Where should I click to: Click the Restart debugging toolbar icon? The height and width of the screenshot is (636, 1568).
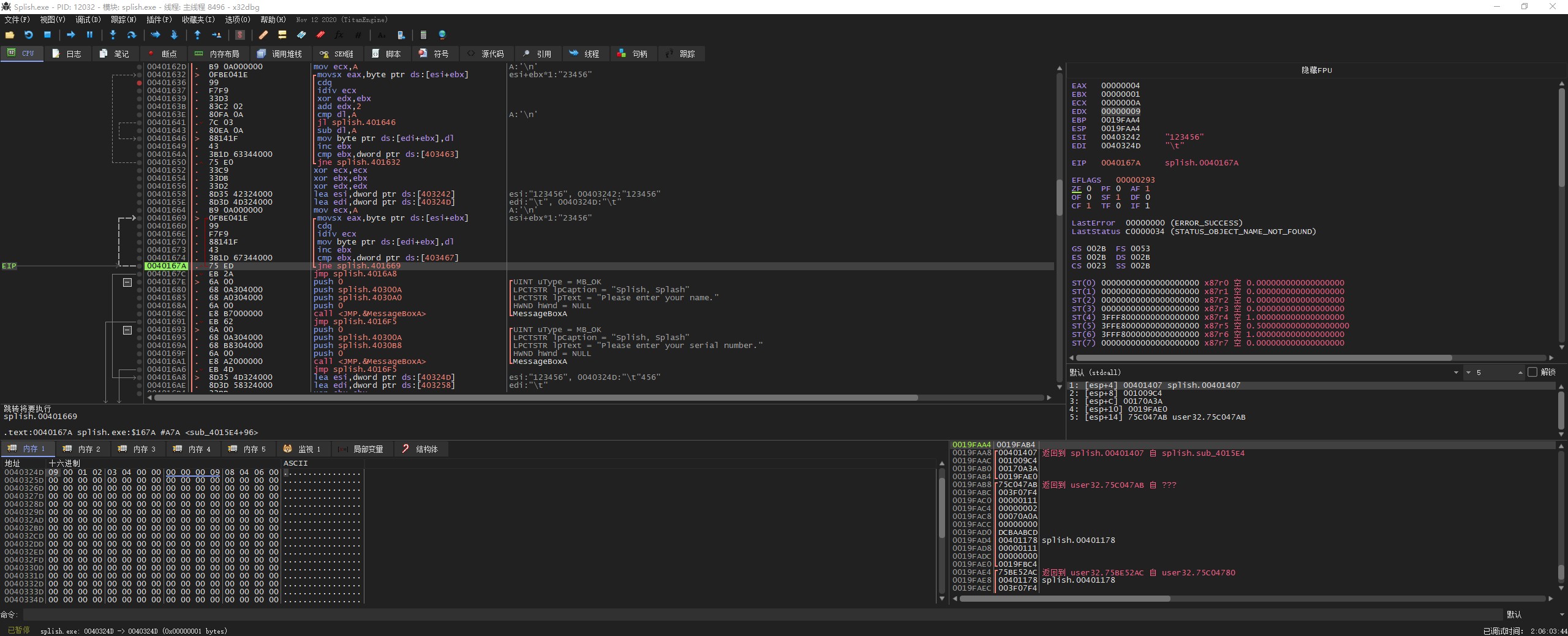[x=28, y=35]
